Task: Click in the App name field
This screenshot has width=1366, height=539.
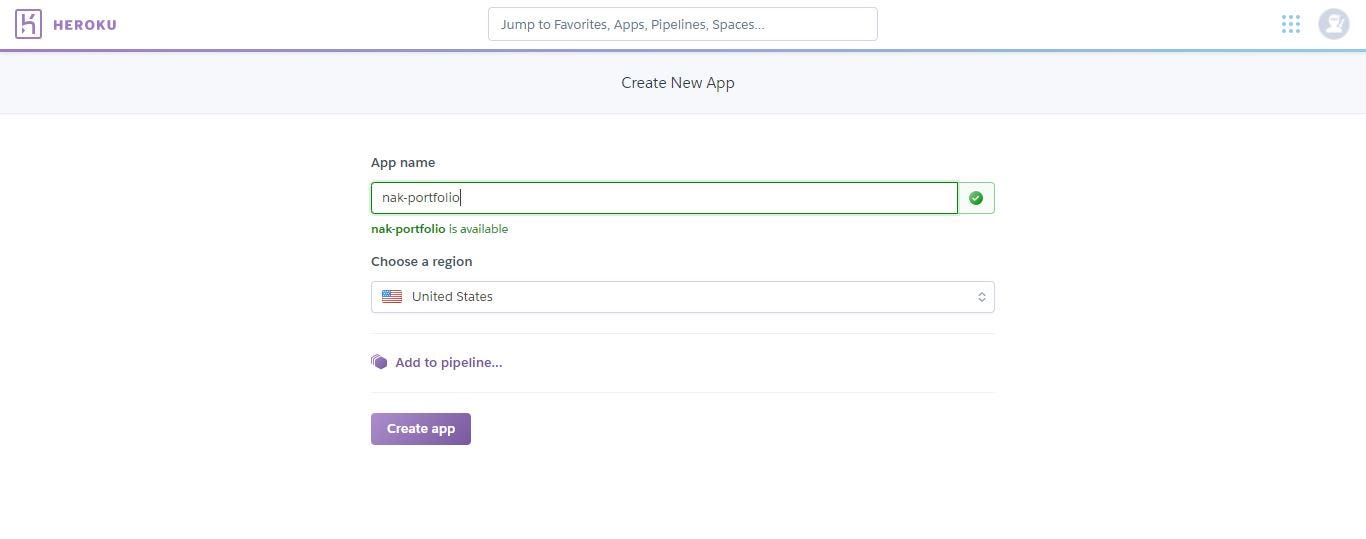Action: coord(664,198)
